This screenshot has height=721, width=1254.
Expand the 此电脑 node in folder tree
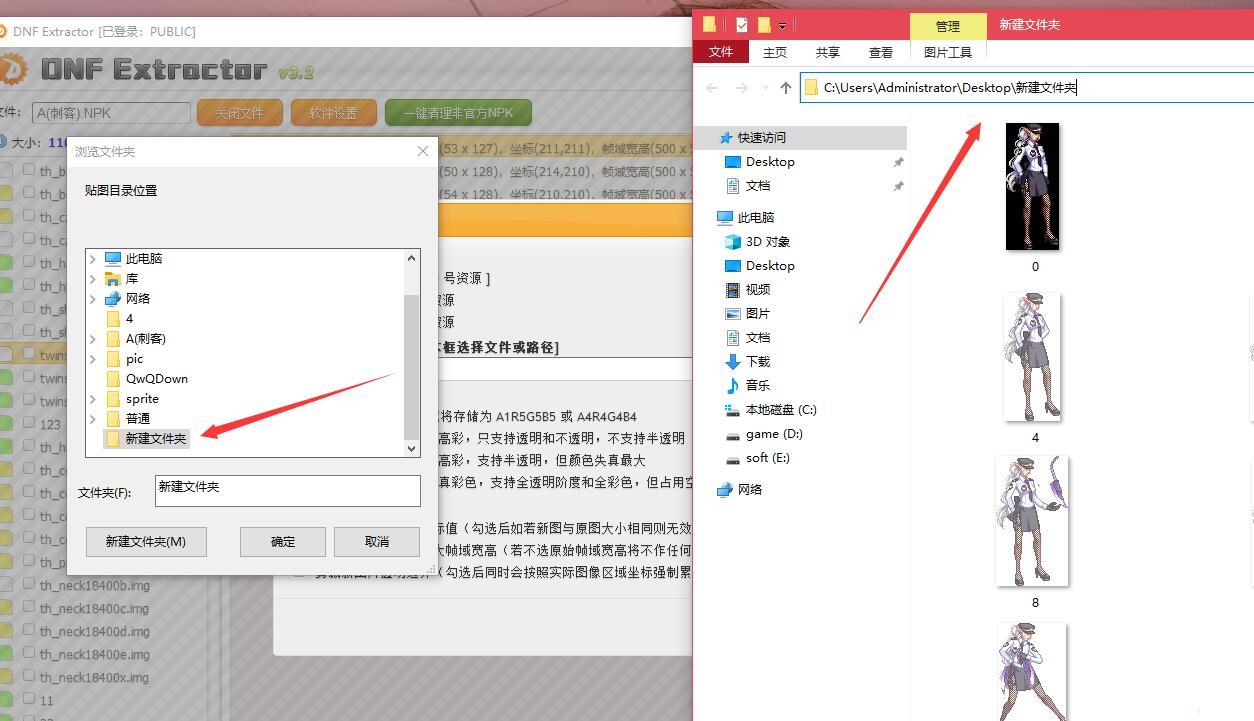93,259
